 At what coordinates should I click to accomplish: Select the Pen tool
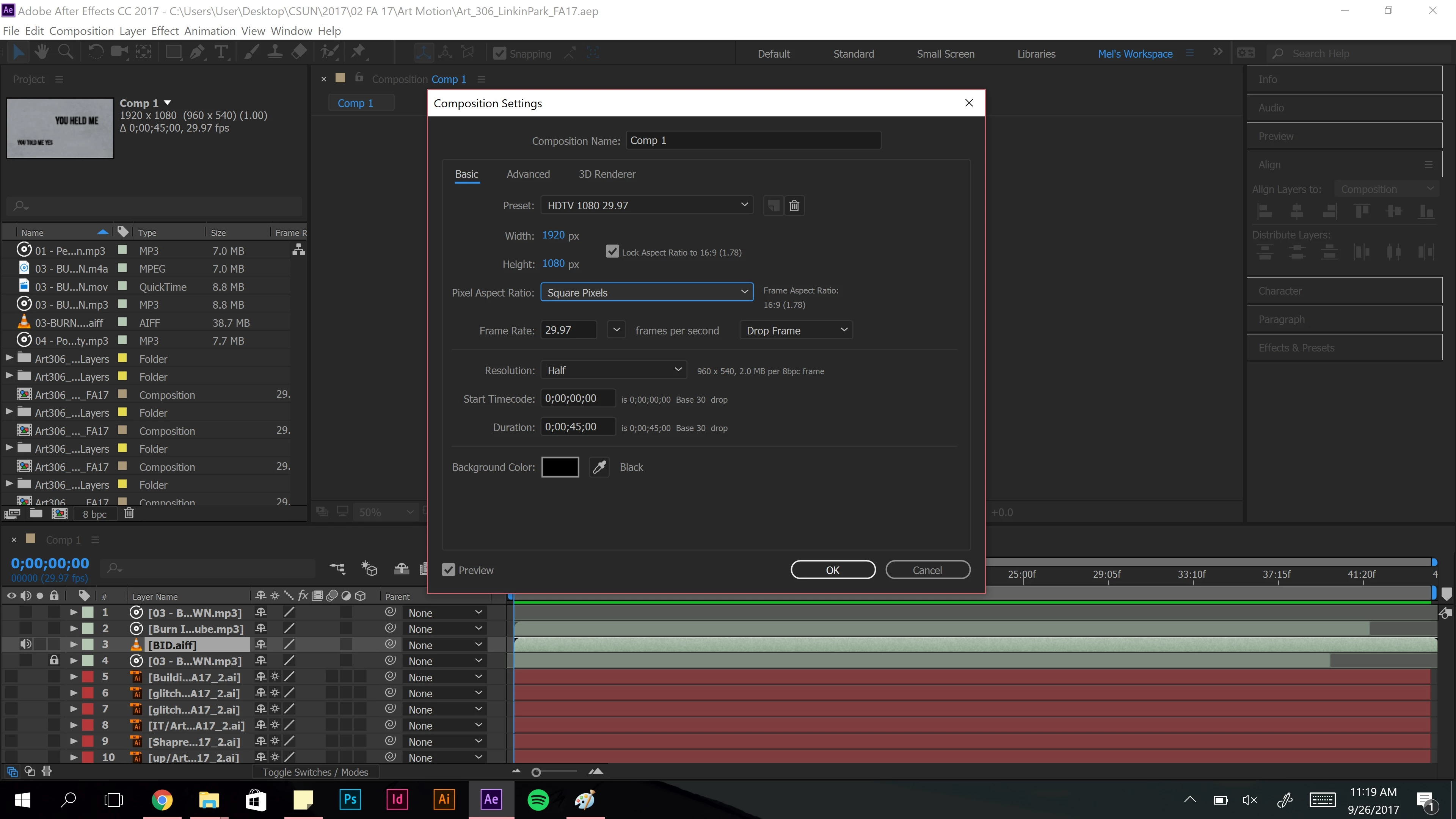pos(197,53)
